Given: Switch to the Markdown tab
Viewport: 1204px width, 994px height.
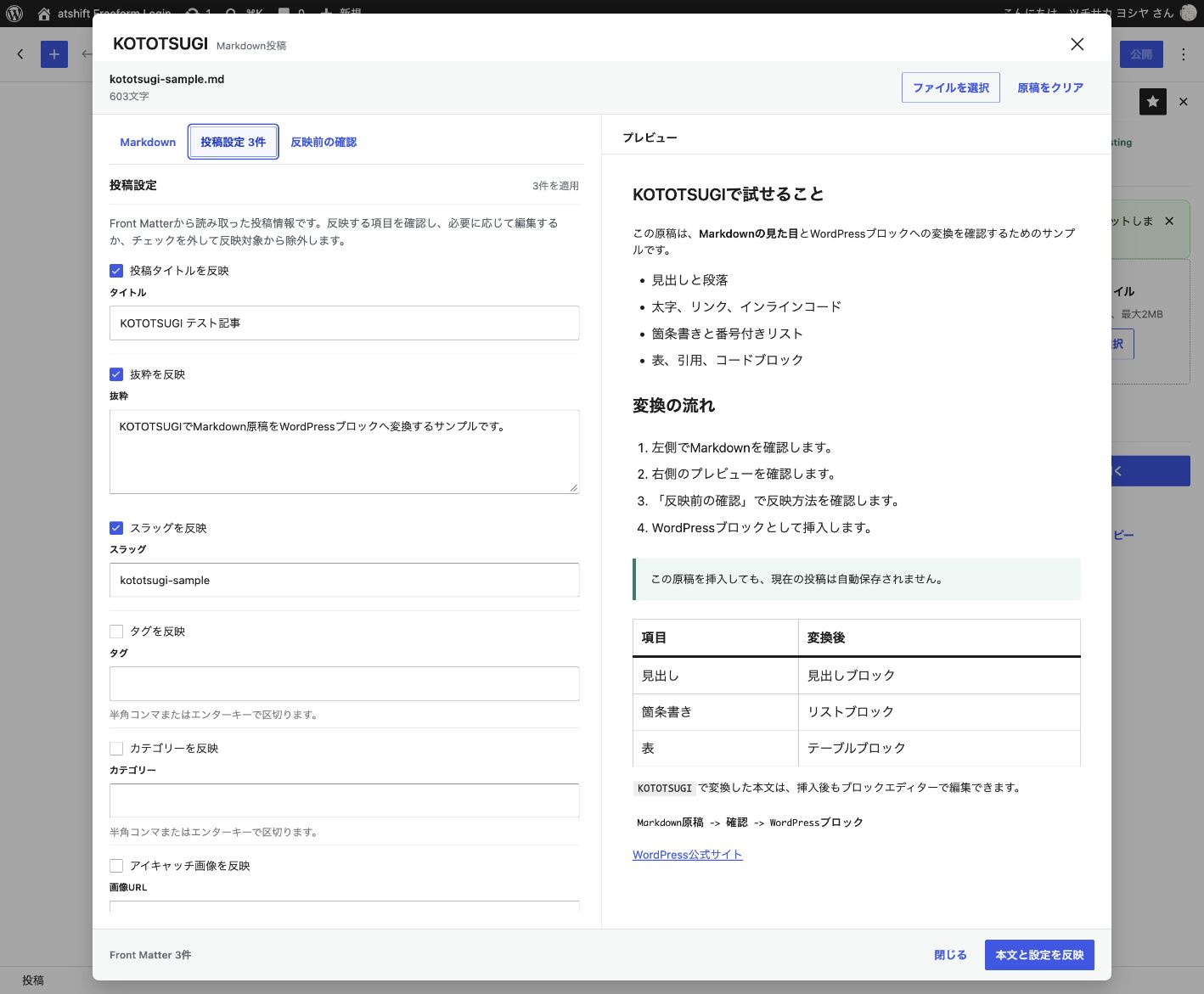Looking at the screenshot, I should [x=148, y=142].
